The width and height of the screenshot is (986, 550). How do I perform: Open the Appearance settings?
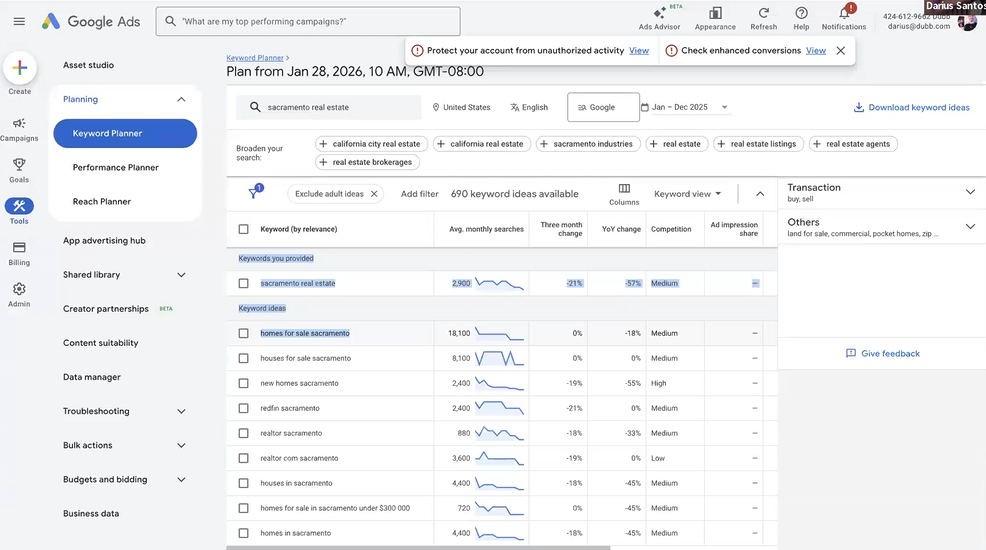tap(715, 18)
